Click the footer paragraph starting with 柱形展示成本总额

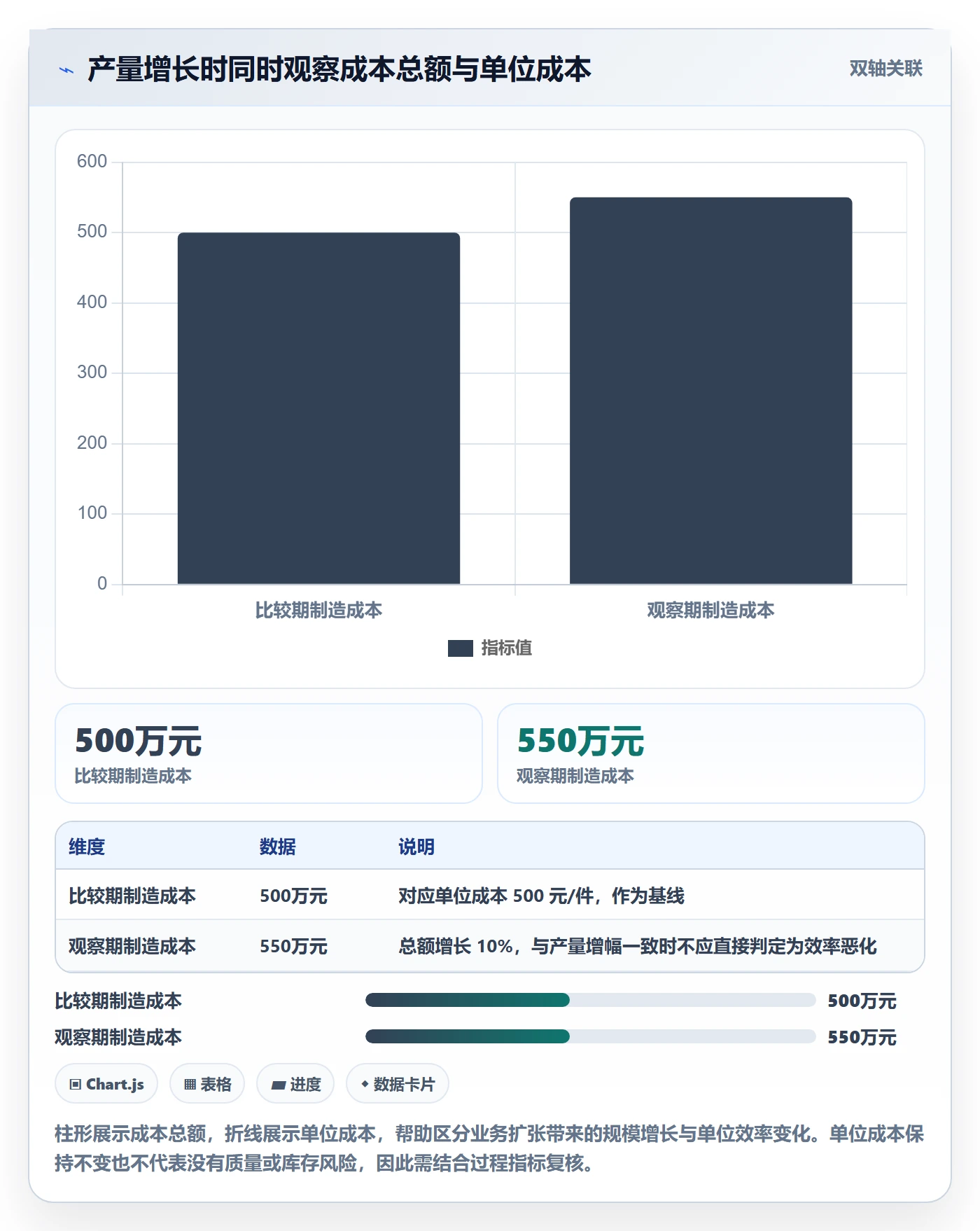[x=489, y=1148]
